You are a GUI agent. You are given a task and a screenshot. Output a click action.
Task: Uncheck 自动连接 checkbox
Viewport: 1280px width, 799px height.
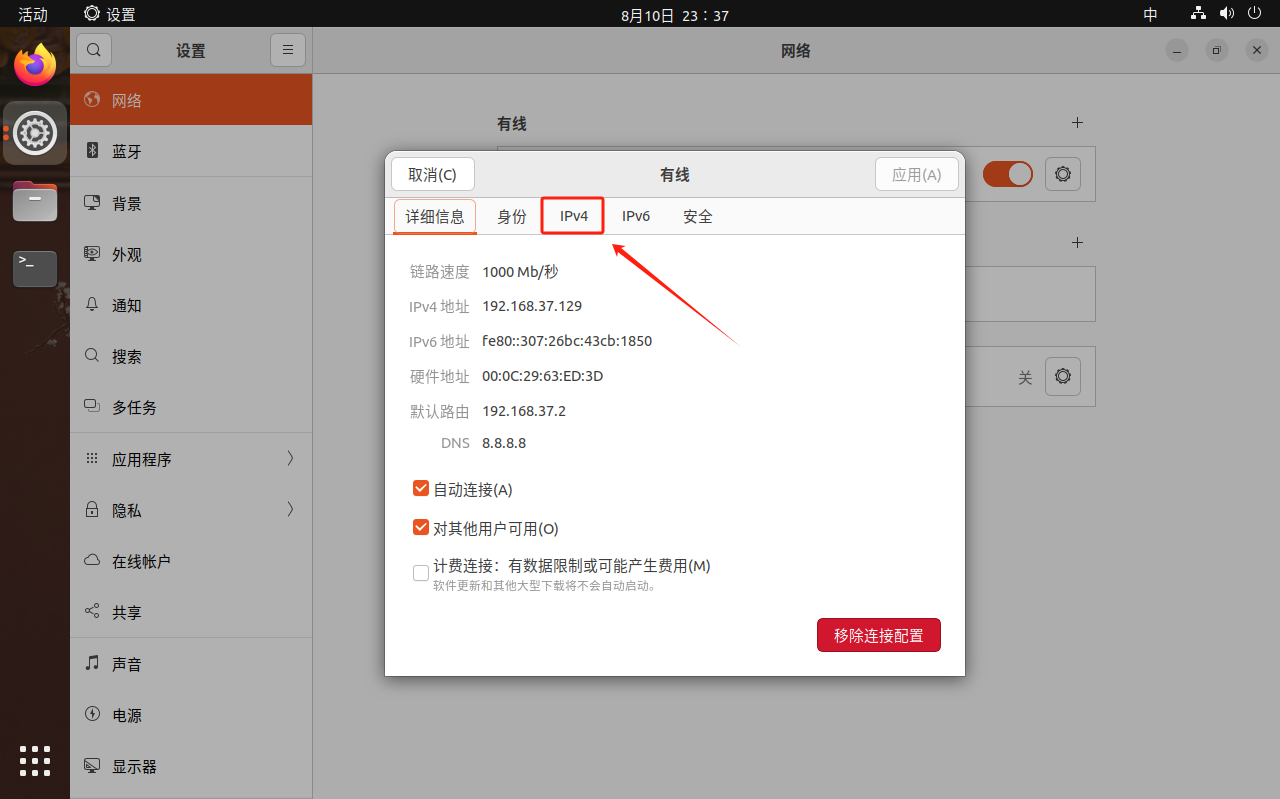coord(421,489)
